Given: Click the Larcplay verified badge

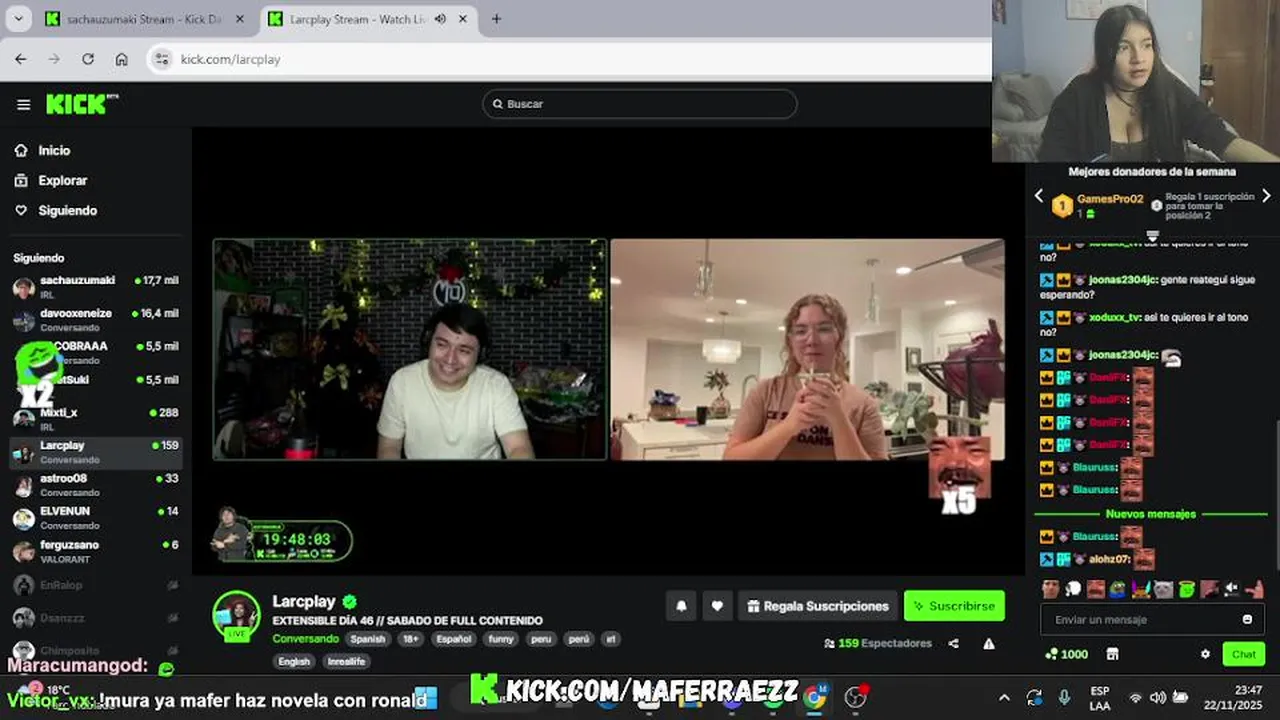Looking at the screenshot, I should [x=349, y=601].
